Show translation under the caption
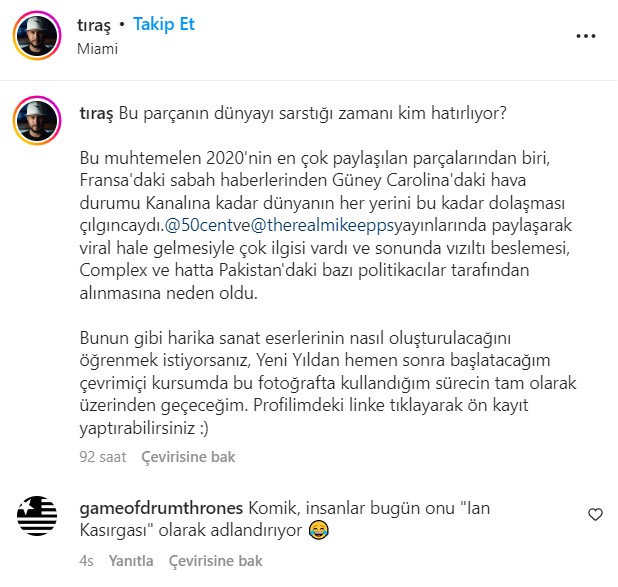The image size is (618, 587). click(x=188, y=457)
